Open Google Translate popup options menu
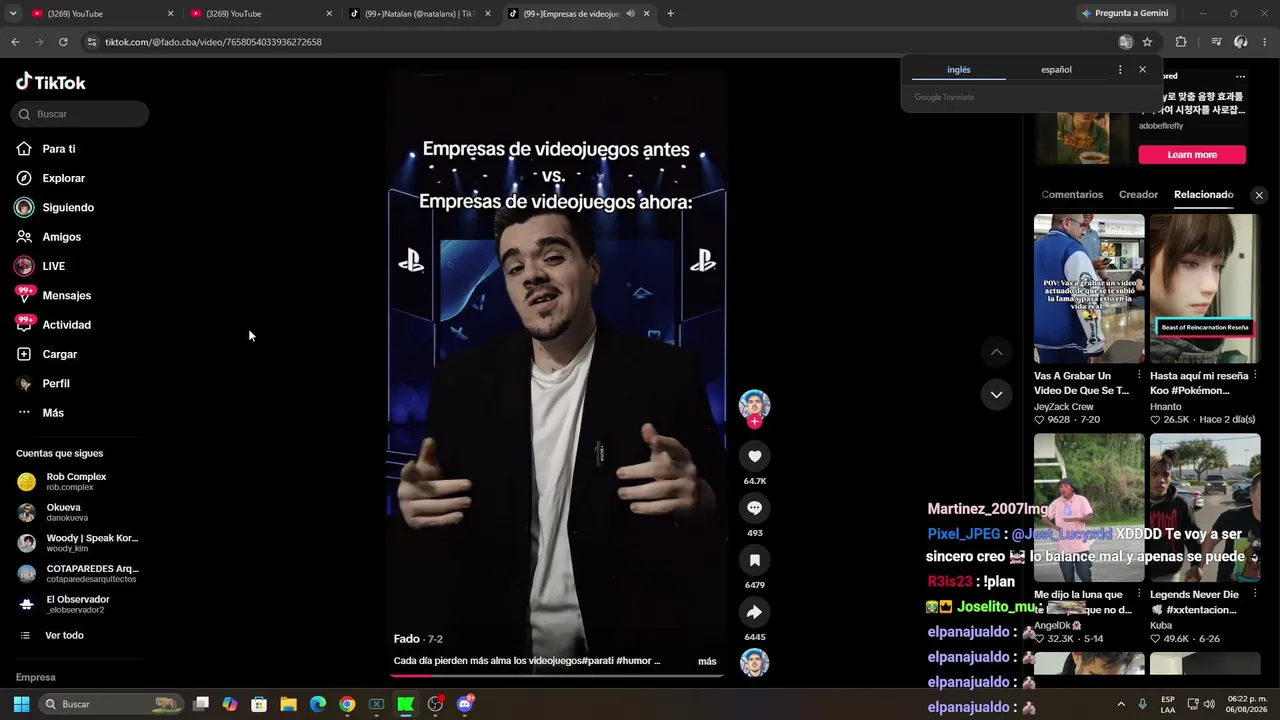The height and width of the screenshot is (720, 1280). tap(1120, 70)
